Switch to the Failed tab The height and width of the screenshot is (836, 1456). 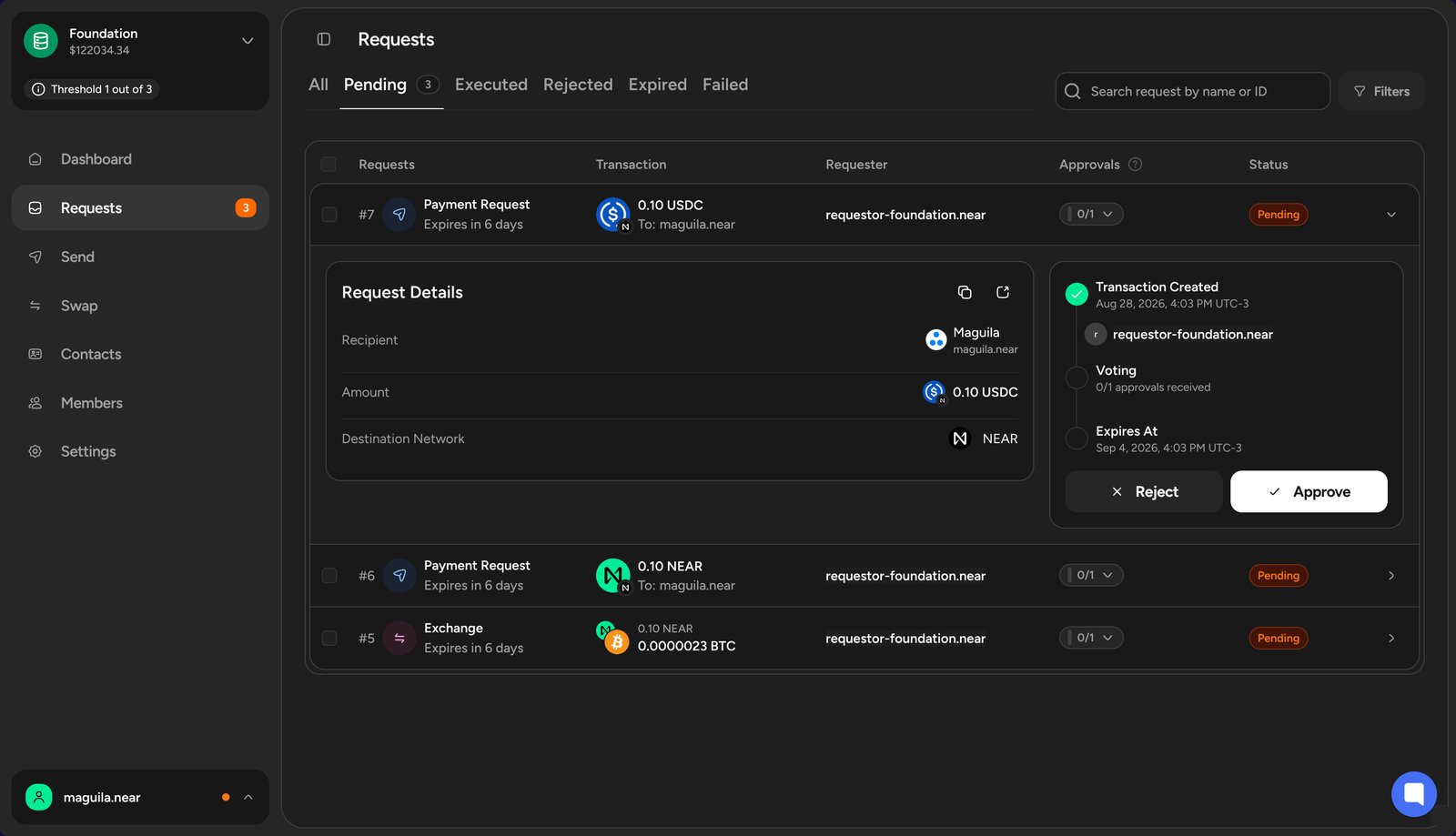pos(725,85)
